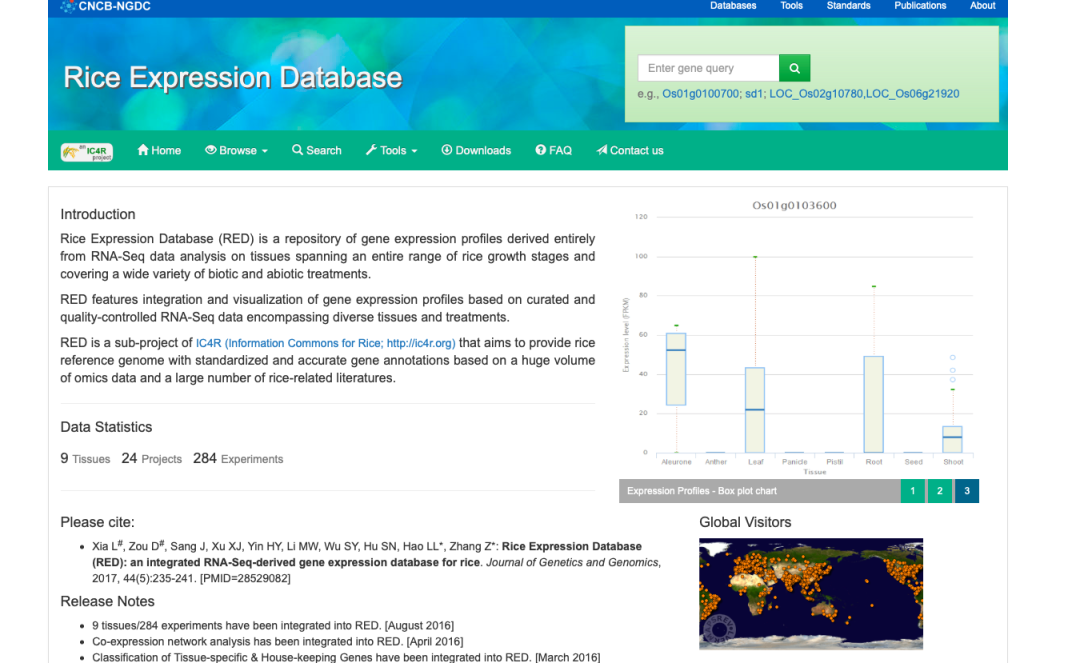
Task: Open the Downloads page
Action: 476,151
